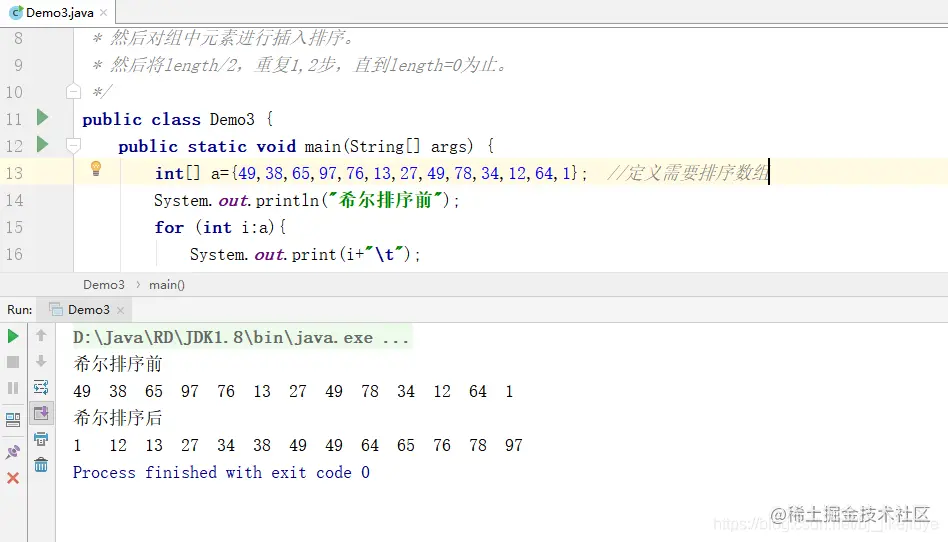Click the Demo3 breadcrumb

104,284
